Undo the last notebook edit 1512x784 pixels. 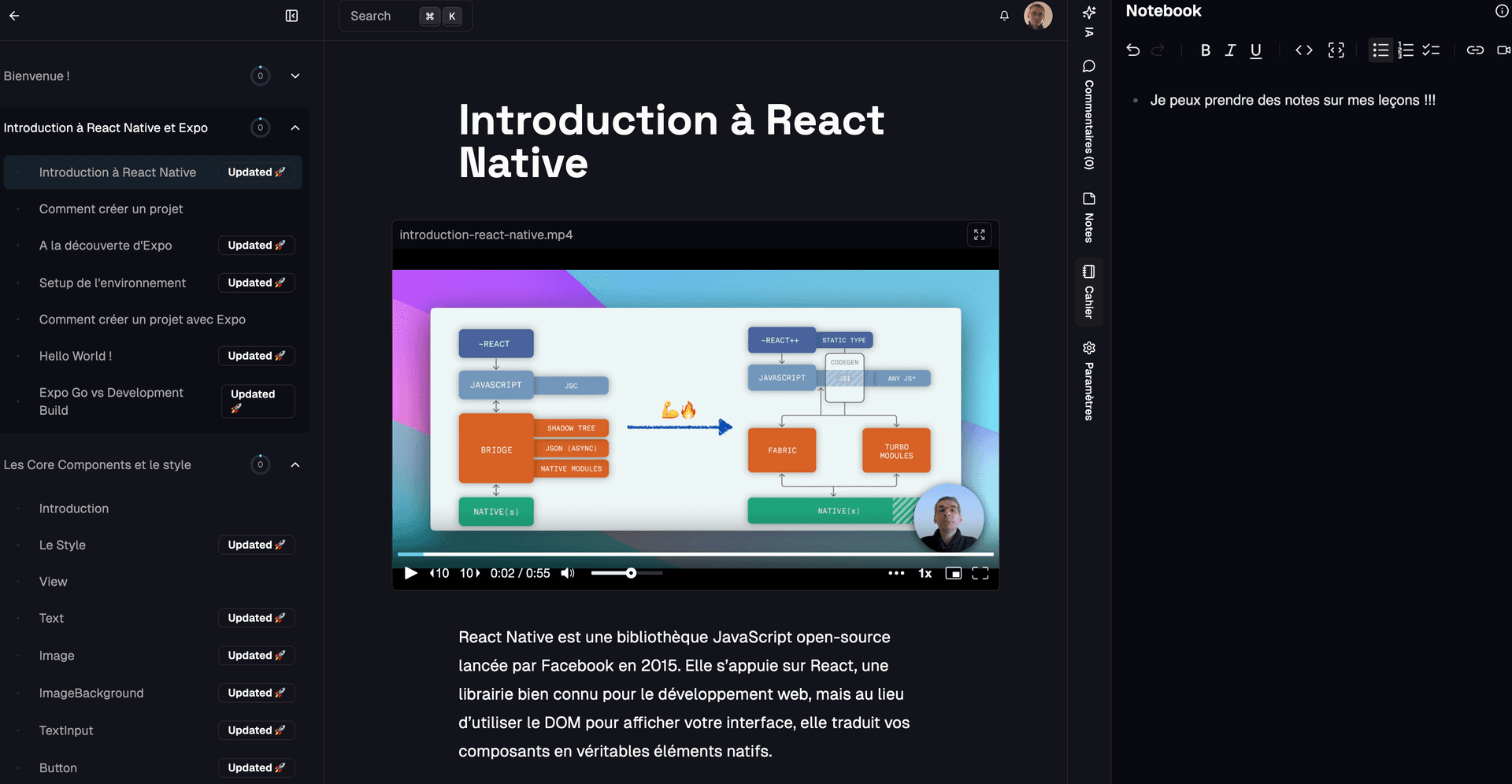tap(1133, 50)
